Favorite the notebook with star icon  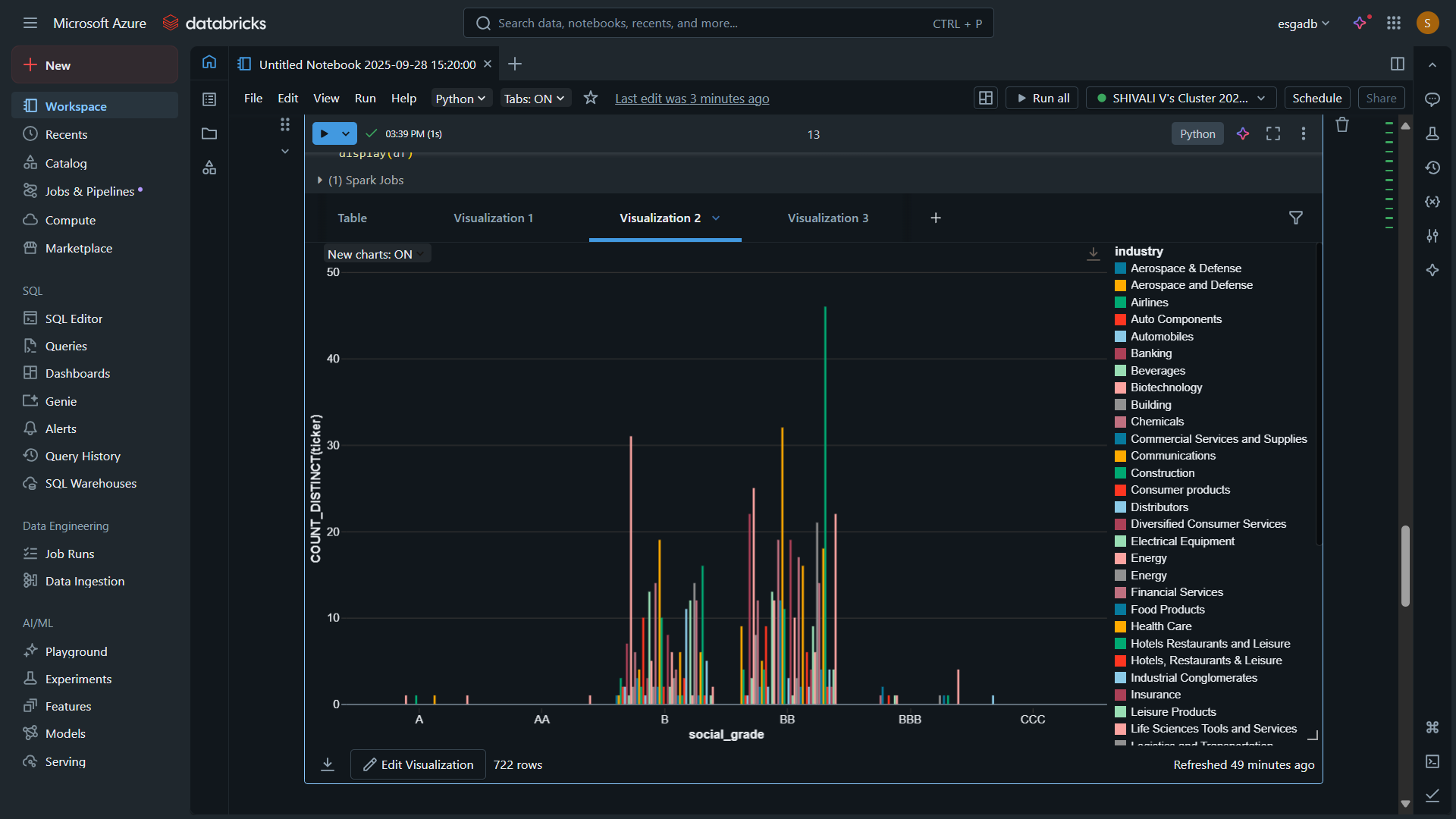point(591,98)
